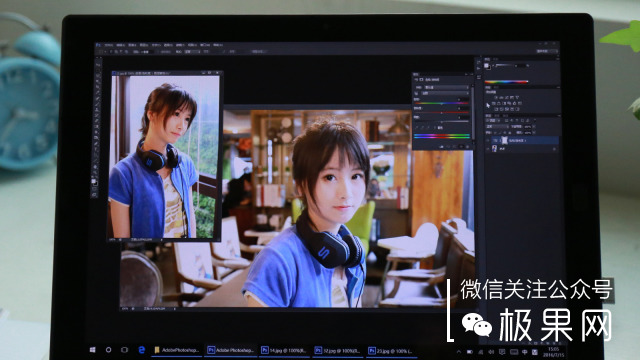Enable the Colorize checkbox
This screenshot has height=360, width=640.
coord(435,128)
